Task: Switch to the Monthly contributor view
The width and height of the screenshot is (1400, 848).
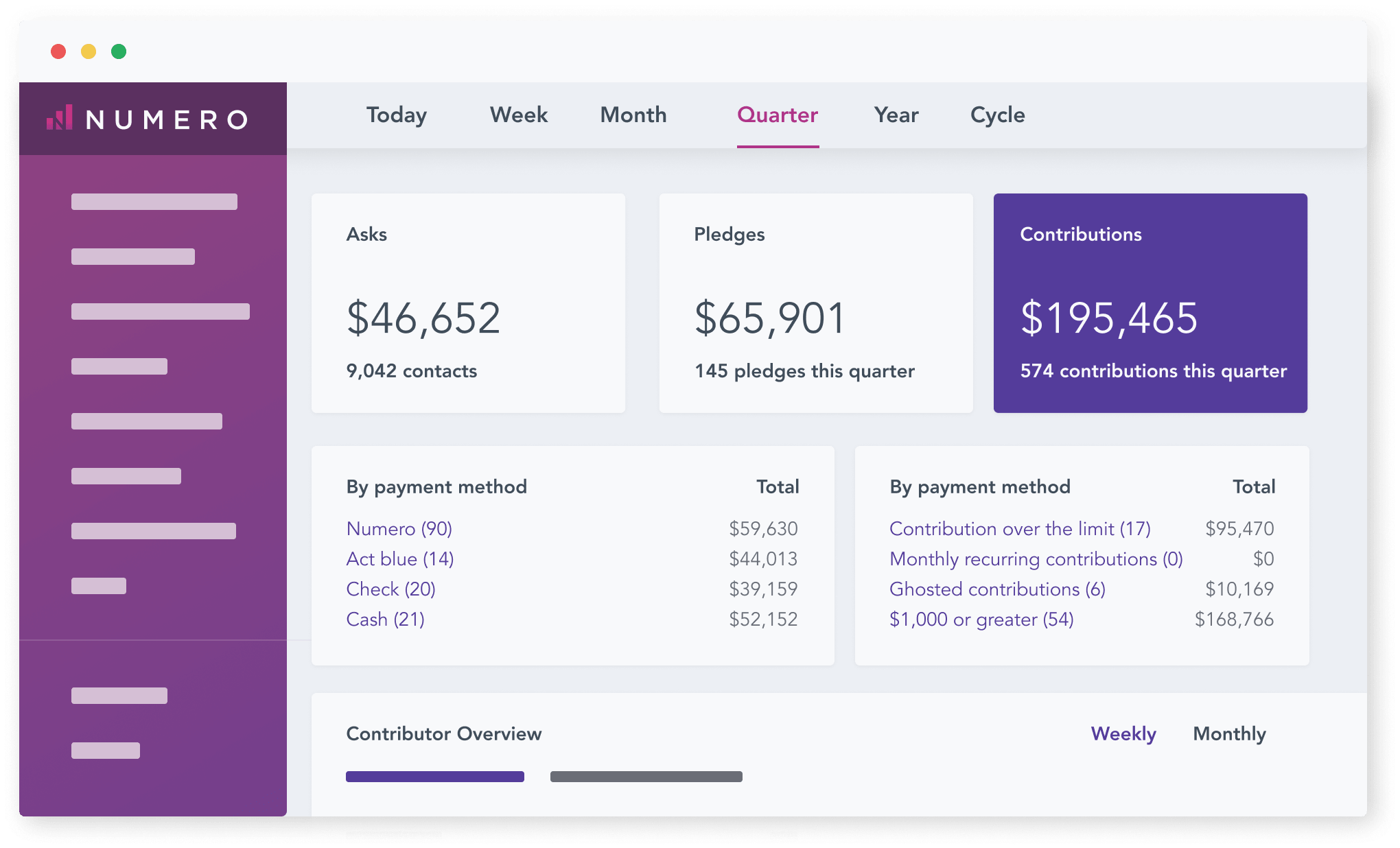Action: pyautogui.click(x=1229, y=733)
